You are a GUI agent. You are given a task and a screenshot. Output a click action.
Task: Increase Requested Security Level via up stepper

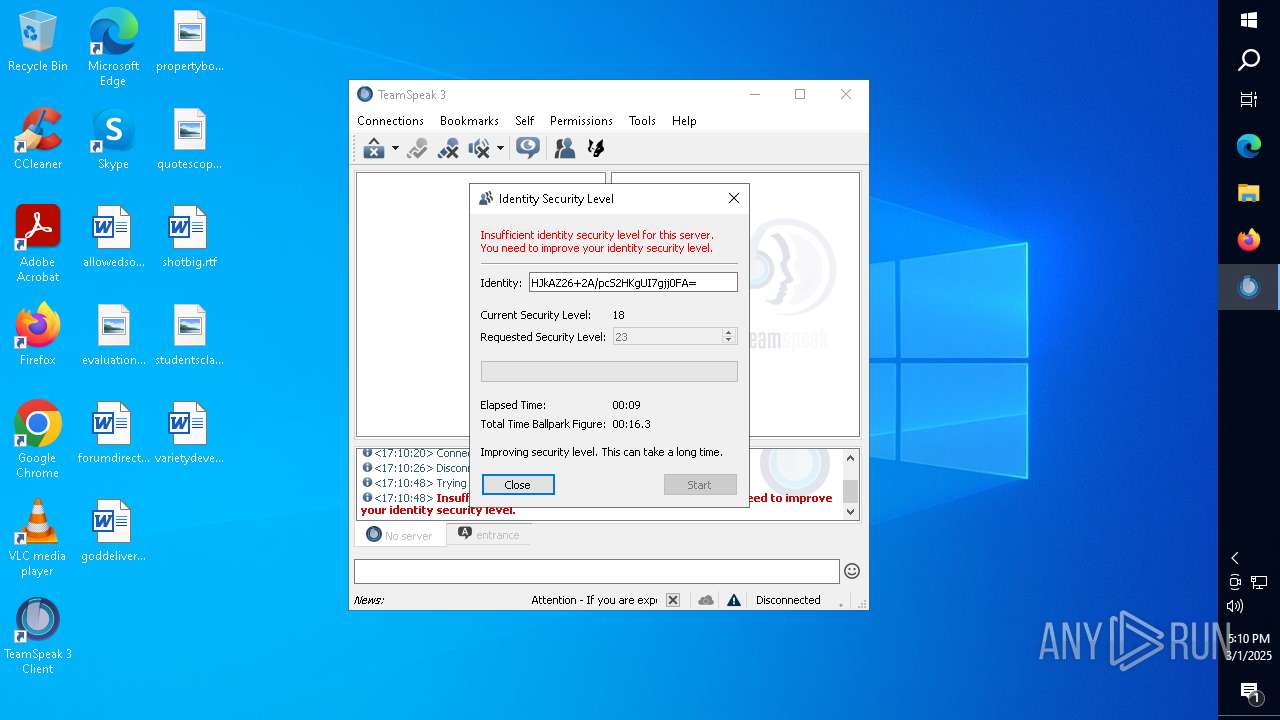[729, 333]
